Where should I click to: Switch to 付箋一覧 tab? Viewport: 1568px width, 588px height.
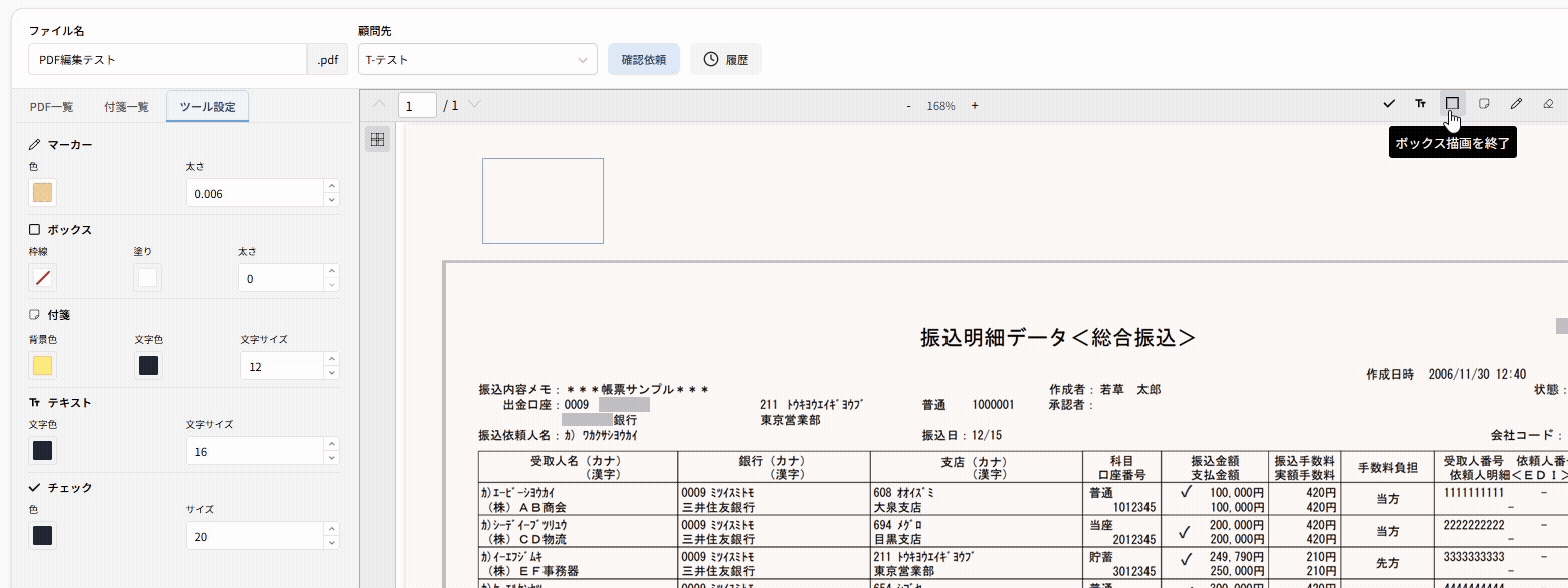tap(126, 106)
